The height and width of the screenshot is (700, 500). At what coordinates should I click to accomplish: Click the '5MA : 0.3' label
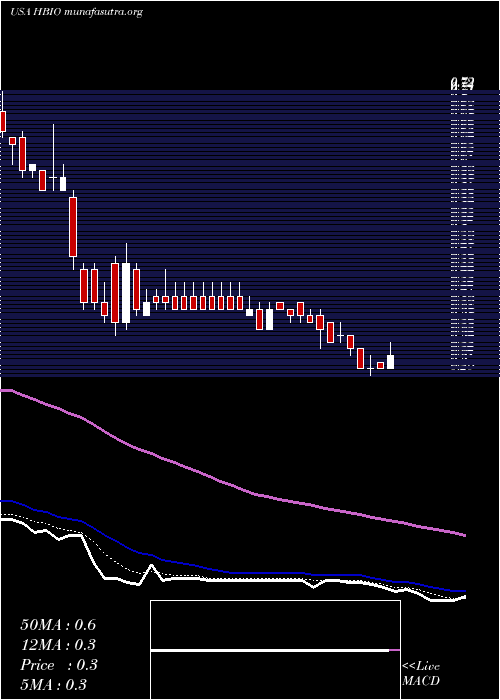(x=54, y=685)
